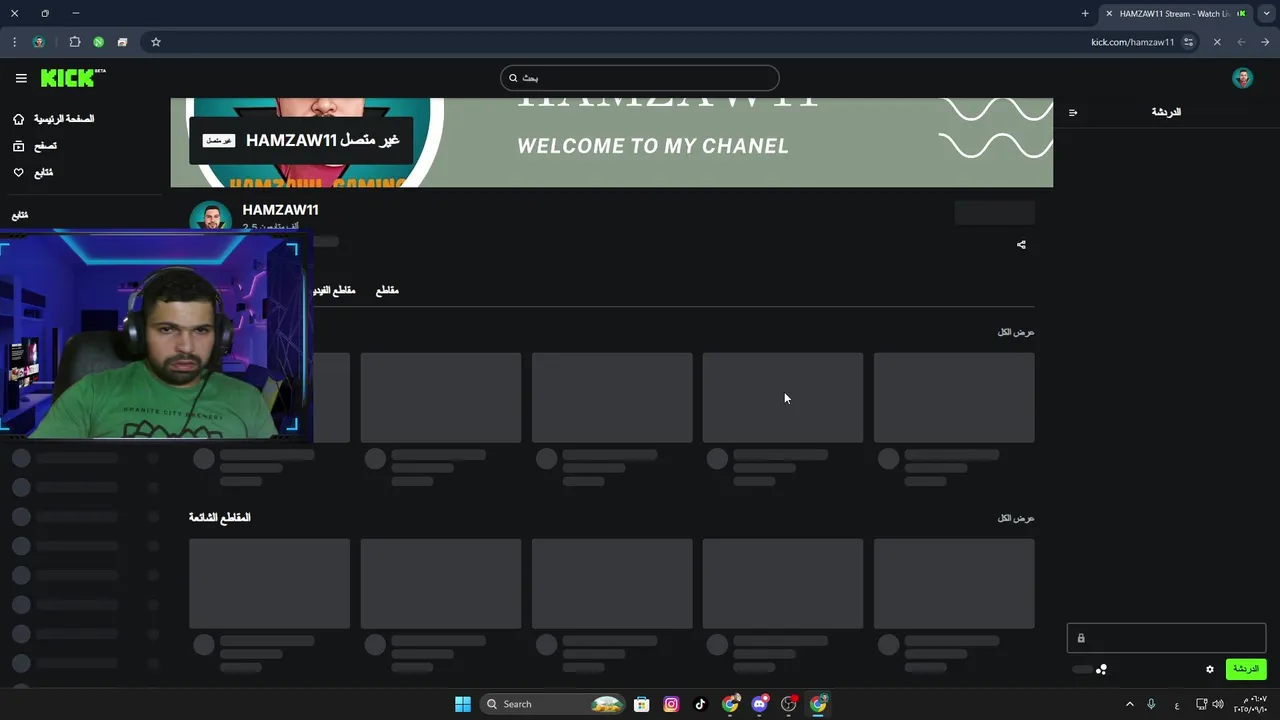This screenshot has height=720, width=1280.
Task: Click the microphone tray icon
Action: (1152, 704)
